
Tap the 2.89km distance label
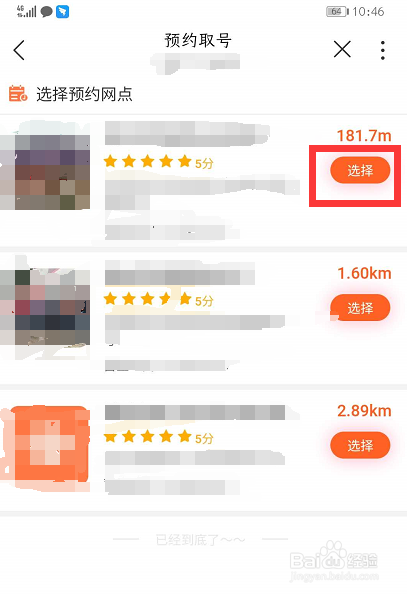(364, 411)
